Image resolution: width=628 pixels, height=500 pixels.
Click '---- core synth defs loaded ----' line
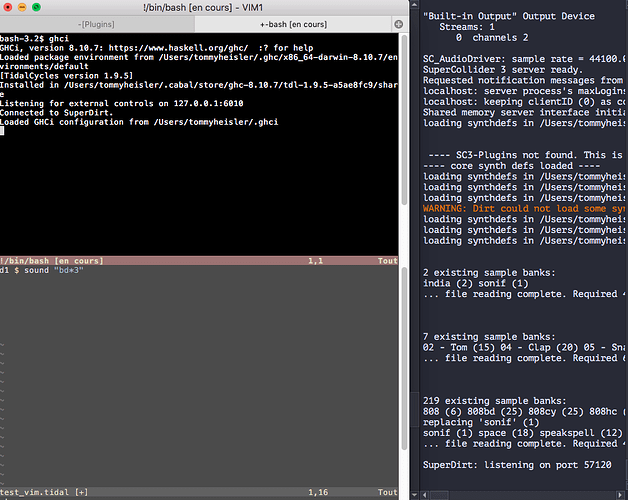[x=511, y=166]
